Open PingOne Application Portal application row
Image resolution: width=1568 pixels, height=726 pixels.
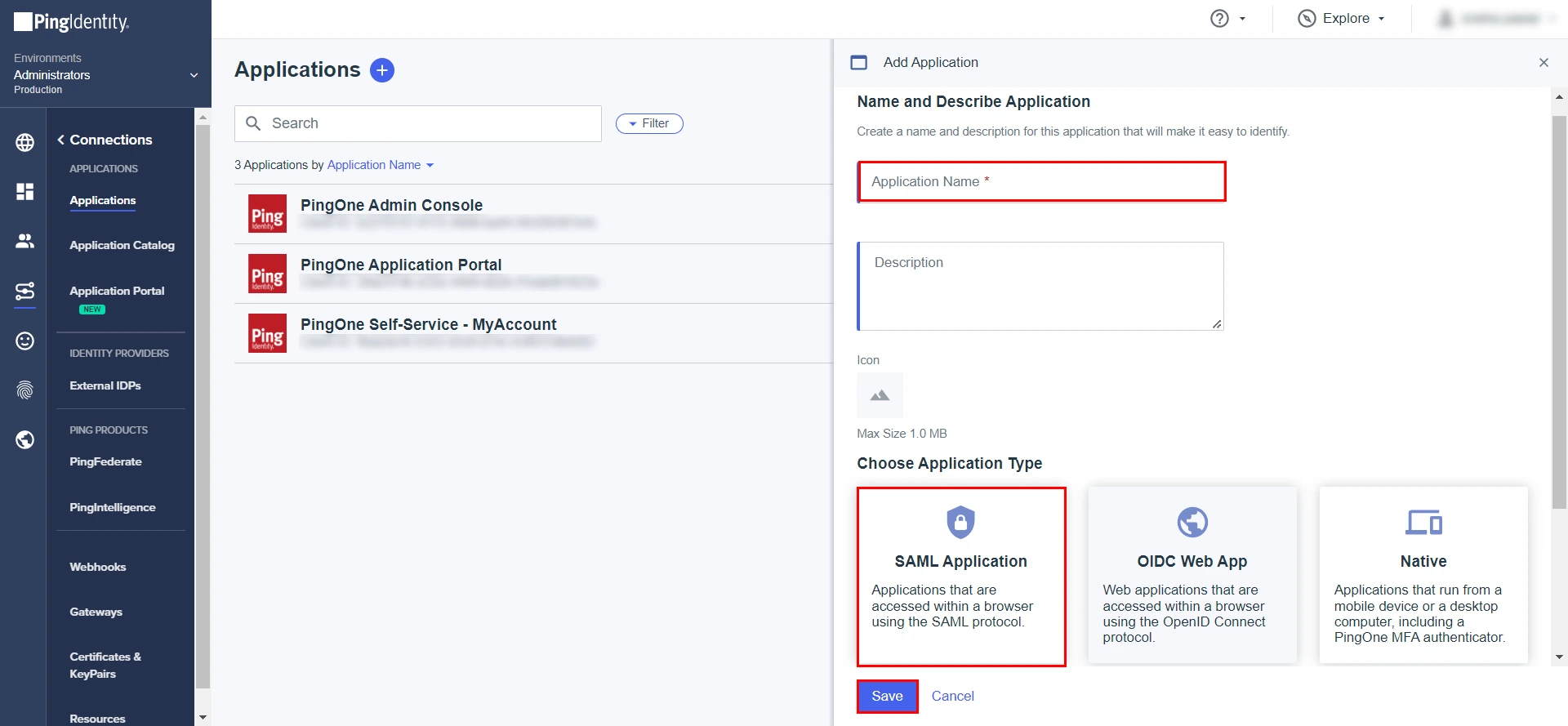tap(534, 274)
